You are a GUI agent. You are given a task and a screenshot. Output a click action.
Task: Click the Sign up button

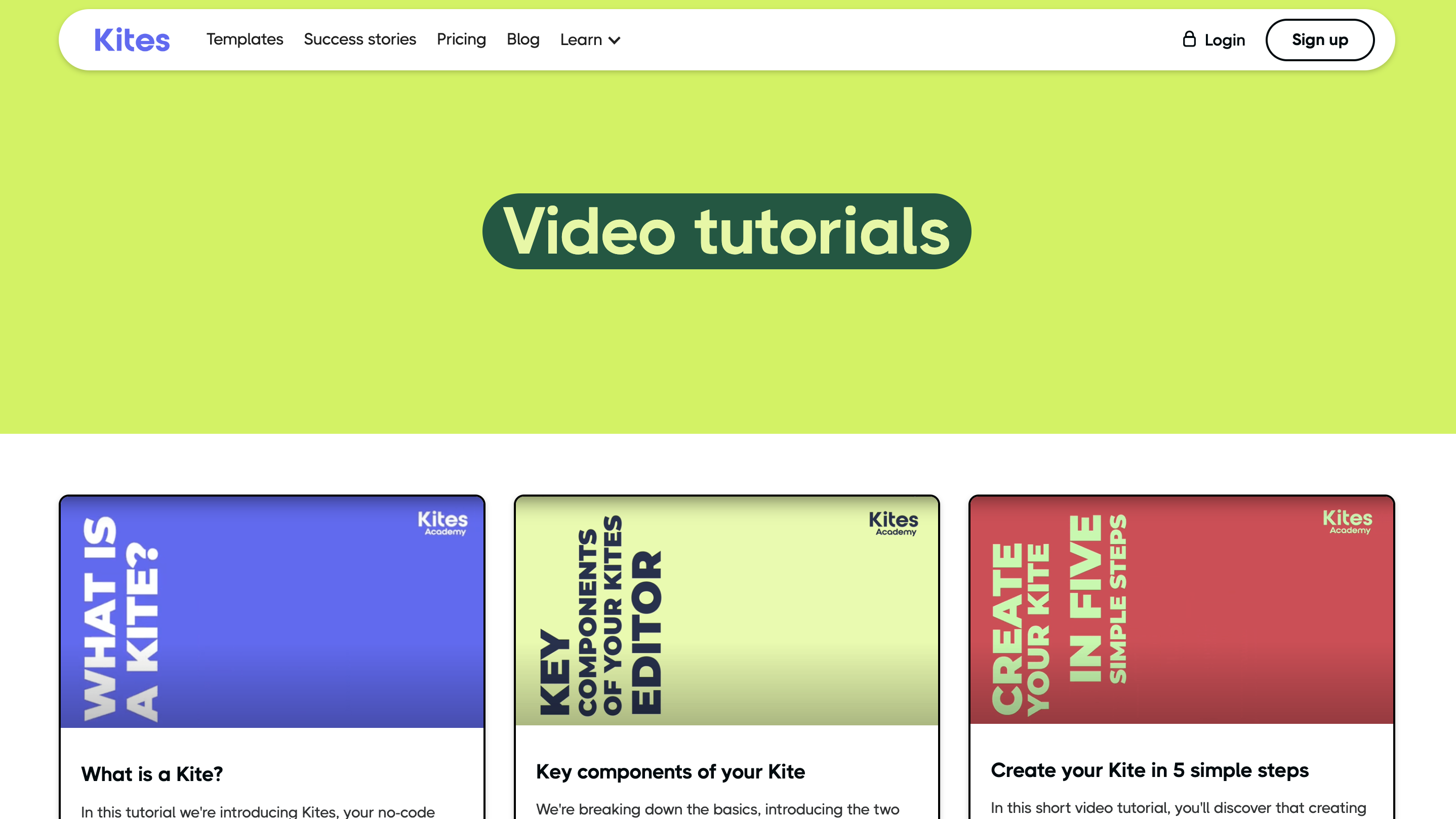[1320, 39]
